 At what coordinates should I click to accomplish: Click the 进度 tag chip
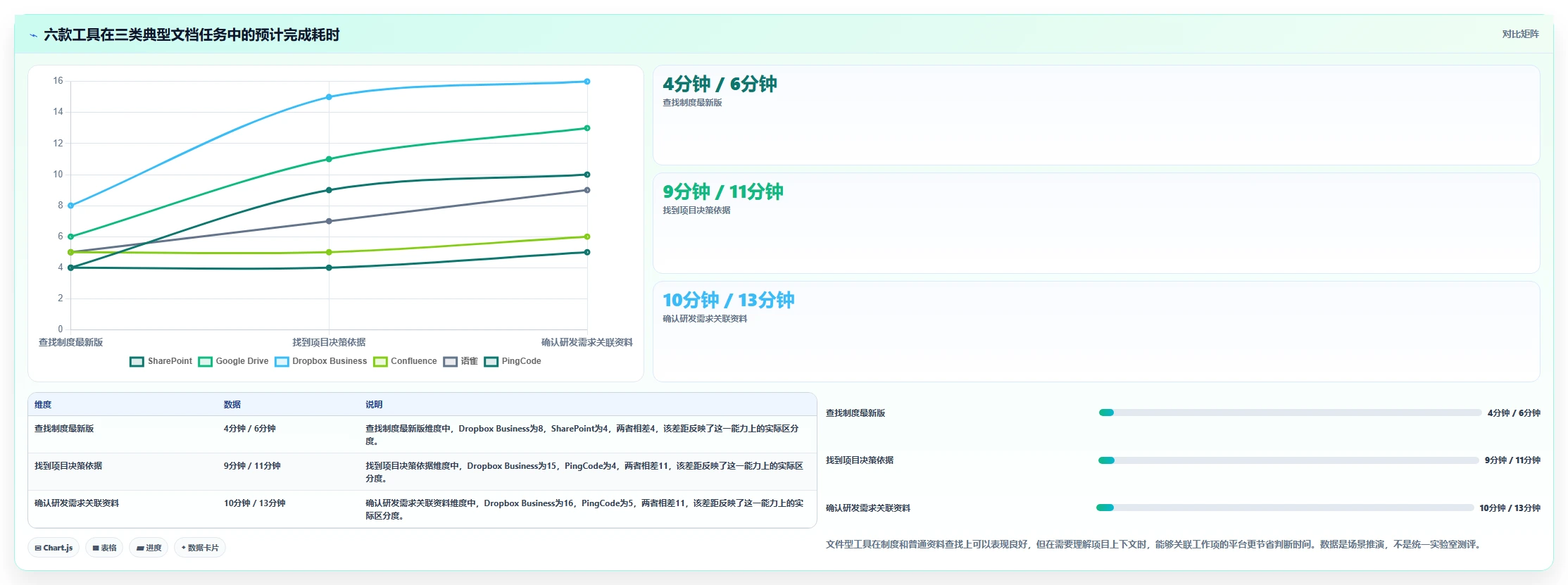(x=149, y=548)
